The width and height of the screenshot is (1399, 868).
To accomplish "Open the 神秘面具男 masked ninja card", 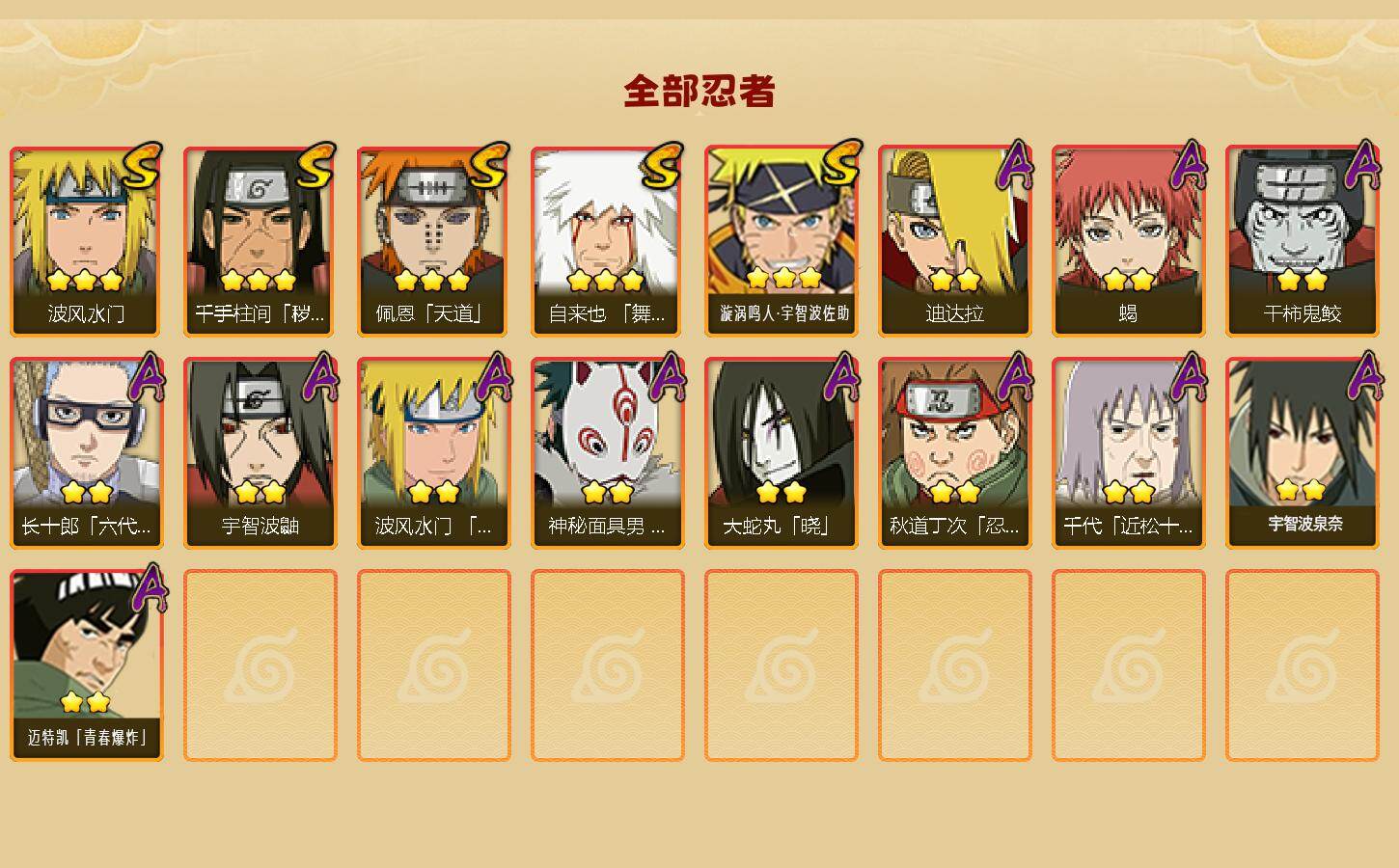I will click(x=607, y=453).
